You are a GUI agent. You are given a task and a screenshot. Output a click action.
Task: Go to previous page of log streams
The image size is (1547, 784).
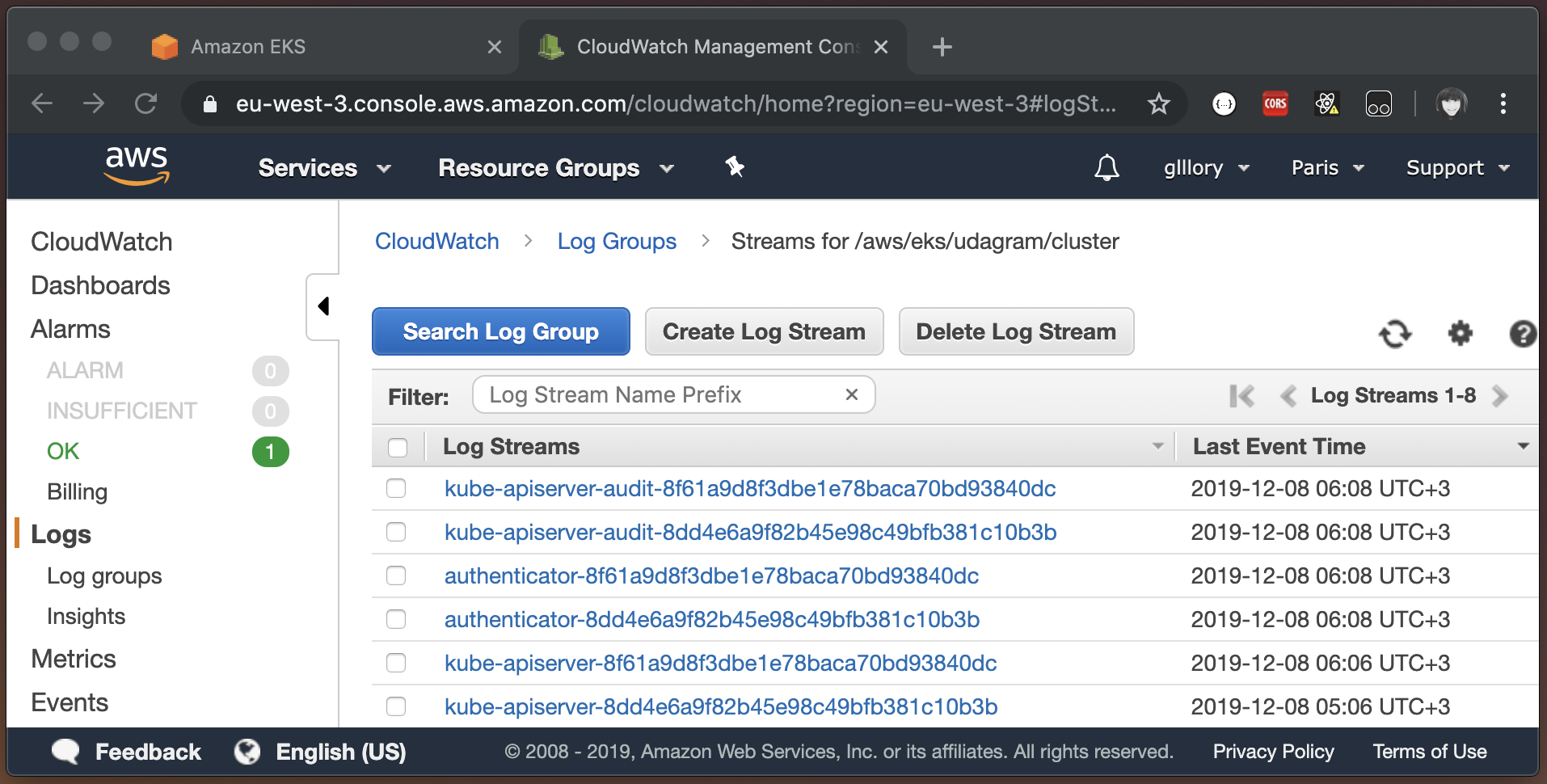coord(1288,396)
